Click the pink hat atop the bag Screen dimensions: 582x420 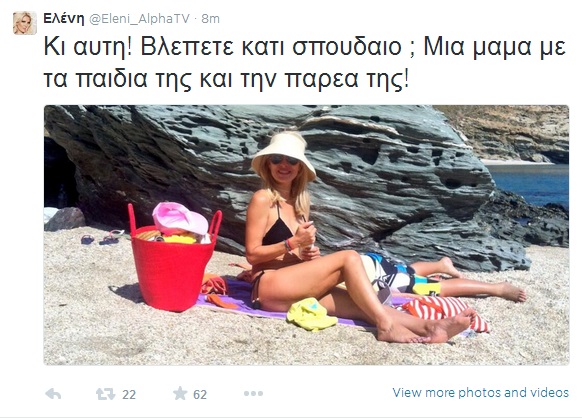180,219
